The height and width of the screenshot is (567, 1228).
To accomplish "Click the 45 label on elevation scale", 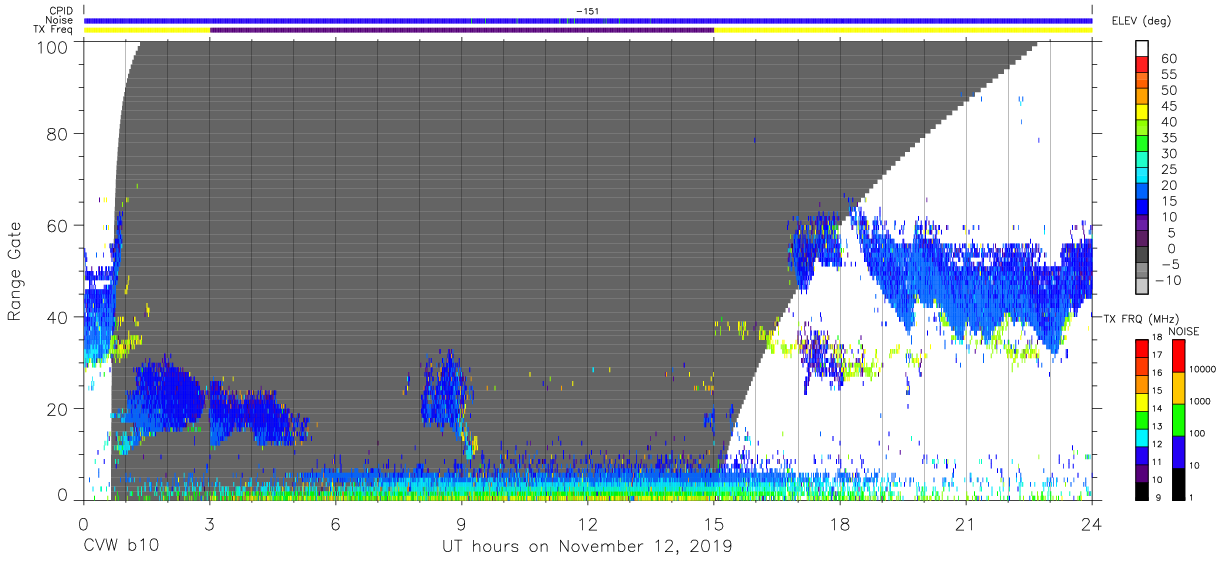I will click(x=1168, y=106).
